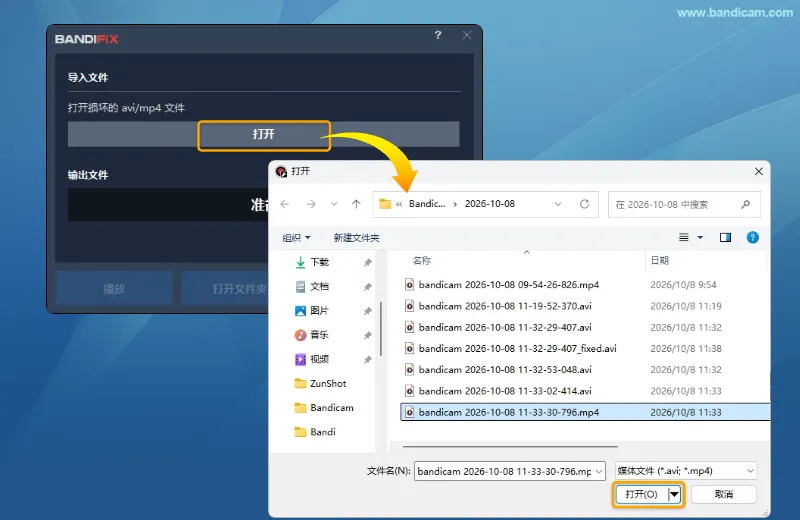The width and height of the screenshot is (800, 520).
Task: Click the pin icon beside 音乐
Action: [x=367, y=335]
